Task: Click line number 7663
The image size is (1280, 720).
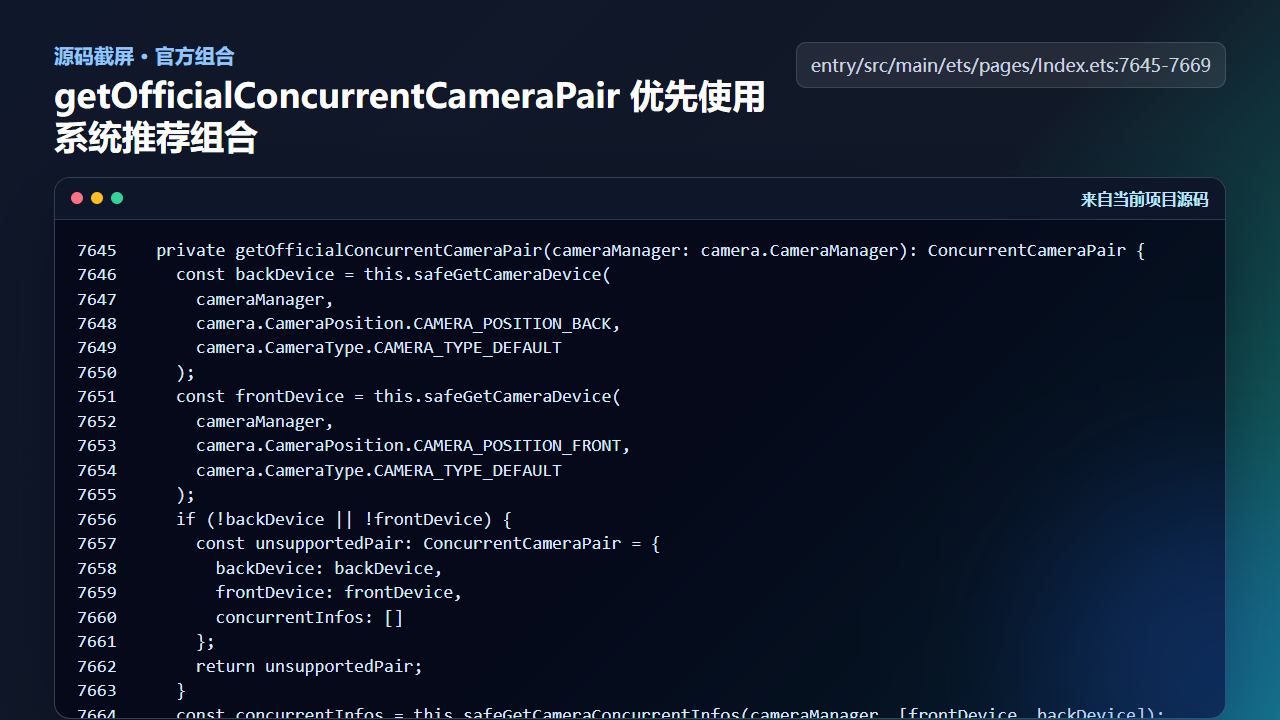Action: (x=97, y=690)
